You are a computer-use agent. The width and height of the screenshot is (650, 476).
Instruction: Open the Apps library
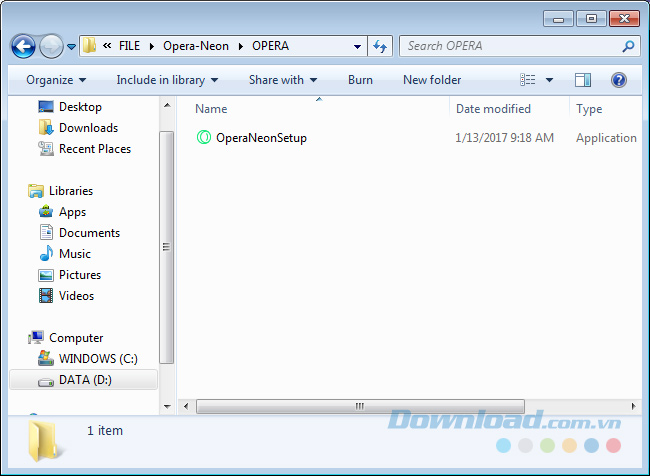[73, 212]
